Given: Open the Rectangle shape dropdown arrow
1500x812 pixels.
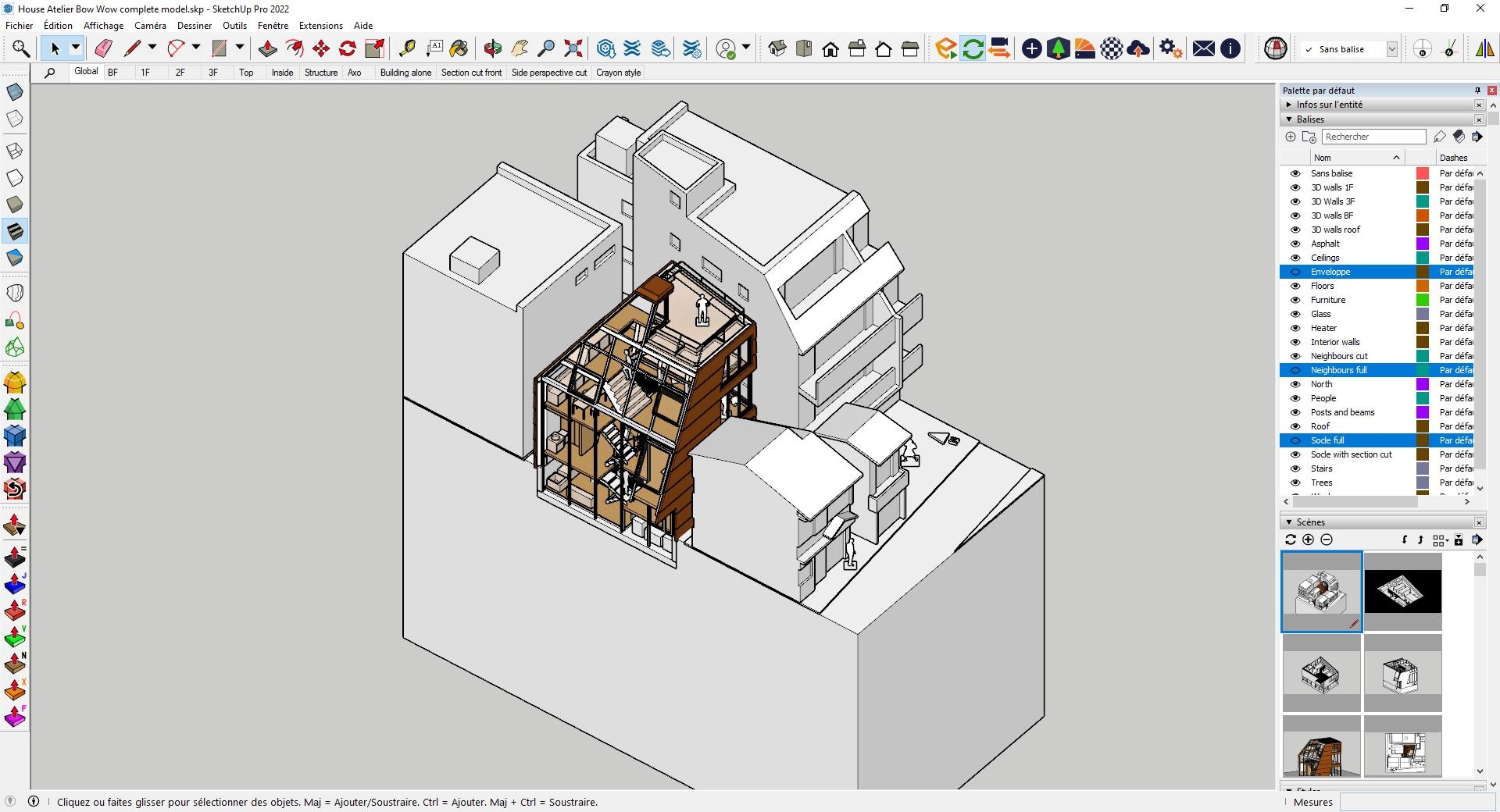Looking at the screenshot, I should [x=240, y=48].
